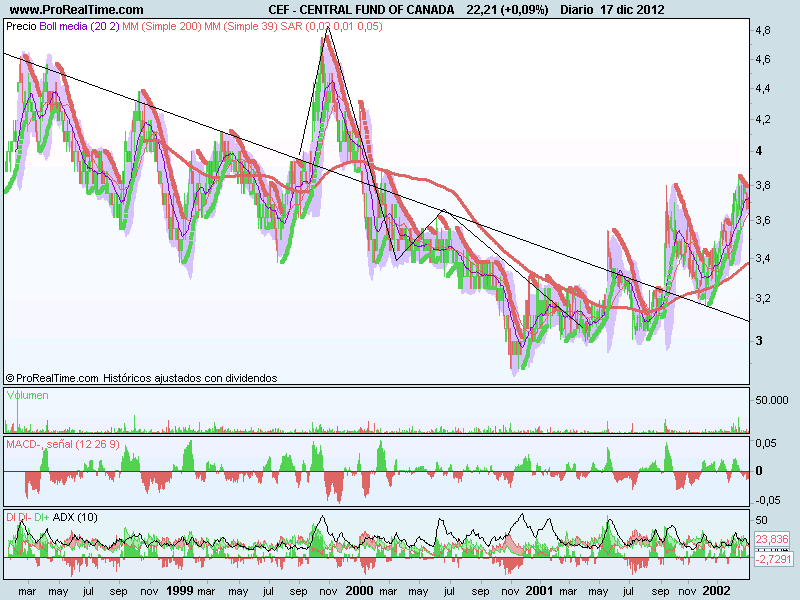Click the 'nov' label just before 2000
Screen dimensions: 800x600
pyautogui.click(x=328, y=591)
